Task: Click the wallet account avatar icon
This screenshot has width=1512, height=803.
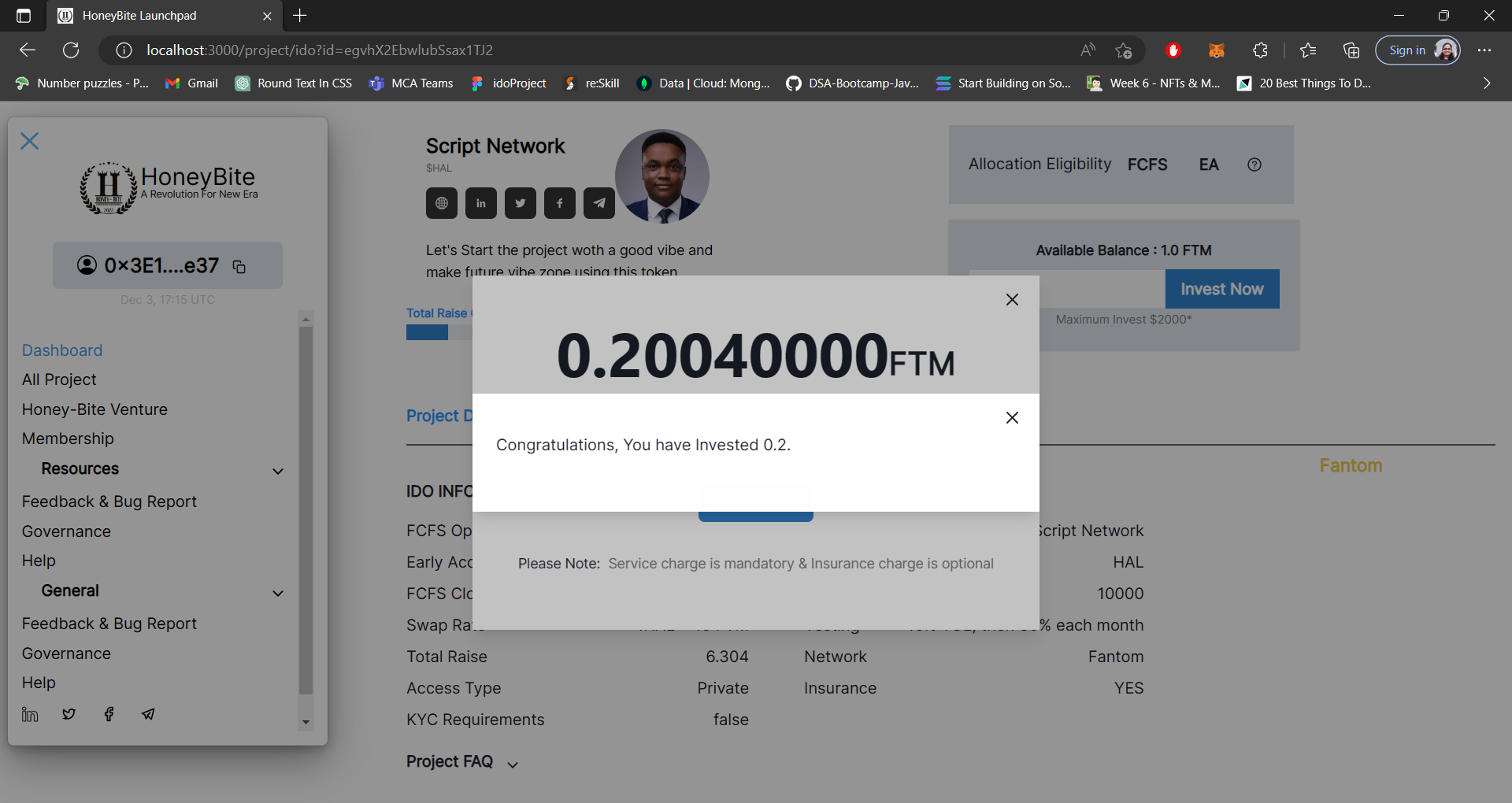Action: pyautogui.click(x=87, y=265)
